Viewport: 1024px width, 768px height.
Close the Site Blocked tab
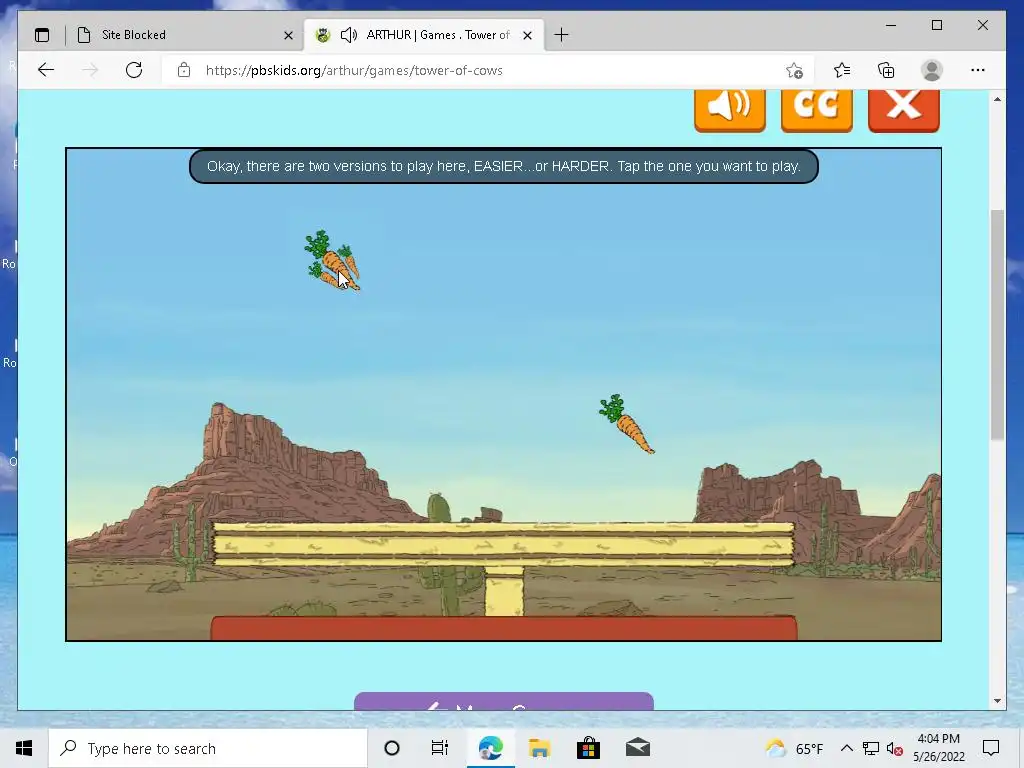coord(288,35)
